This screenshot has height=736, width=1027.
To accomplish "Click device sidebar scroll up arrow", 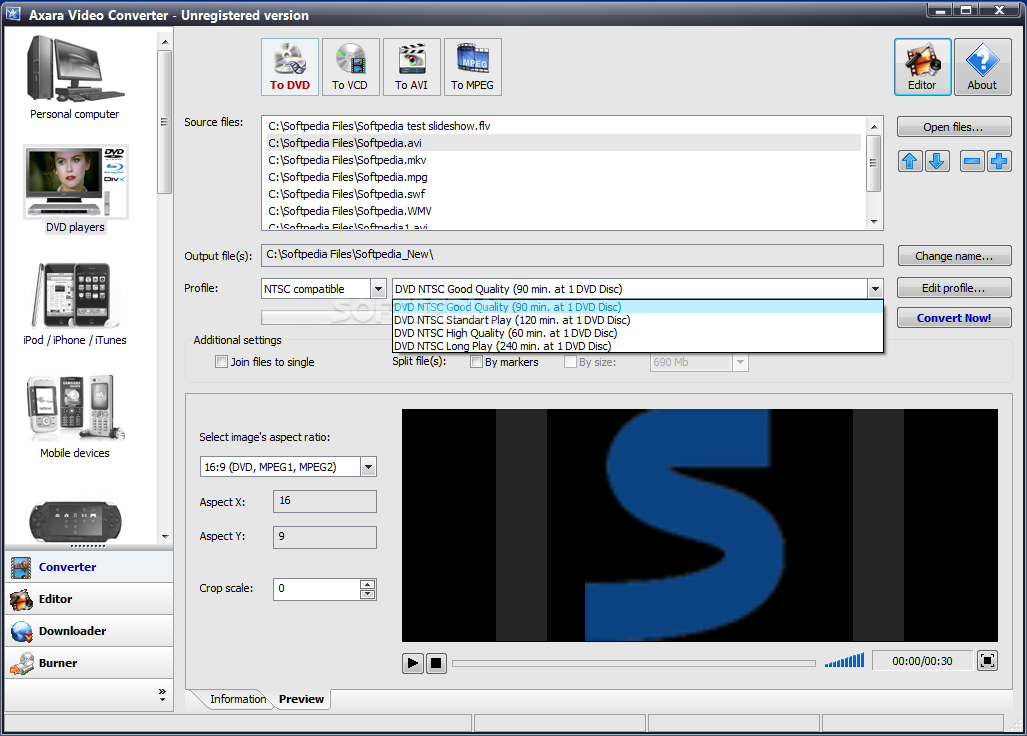I will click(x=165, y=42).
